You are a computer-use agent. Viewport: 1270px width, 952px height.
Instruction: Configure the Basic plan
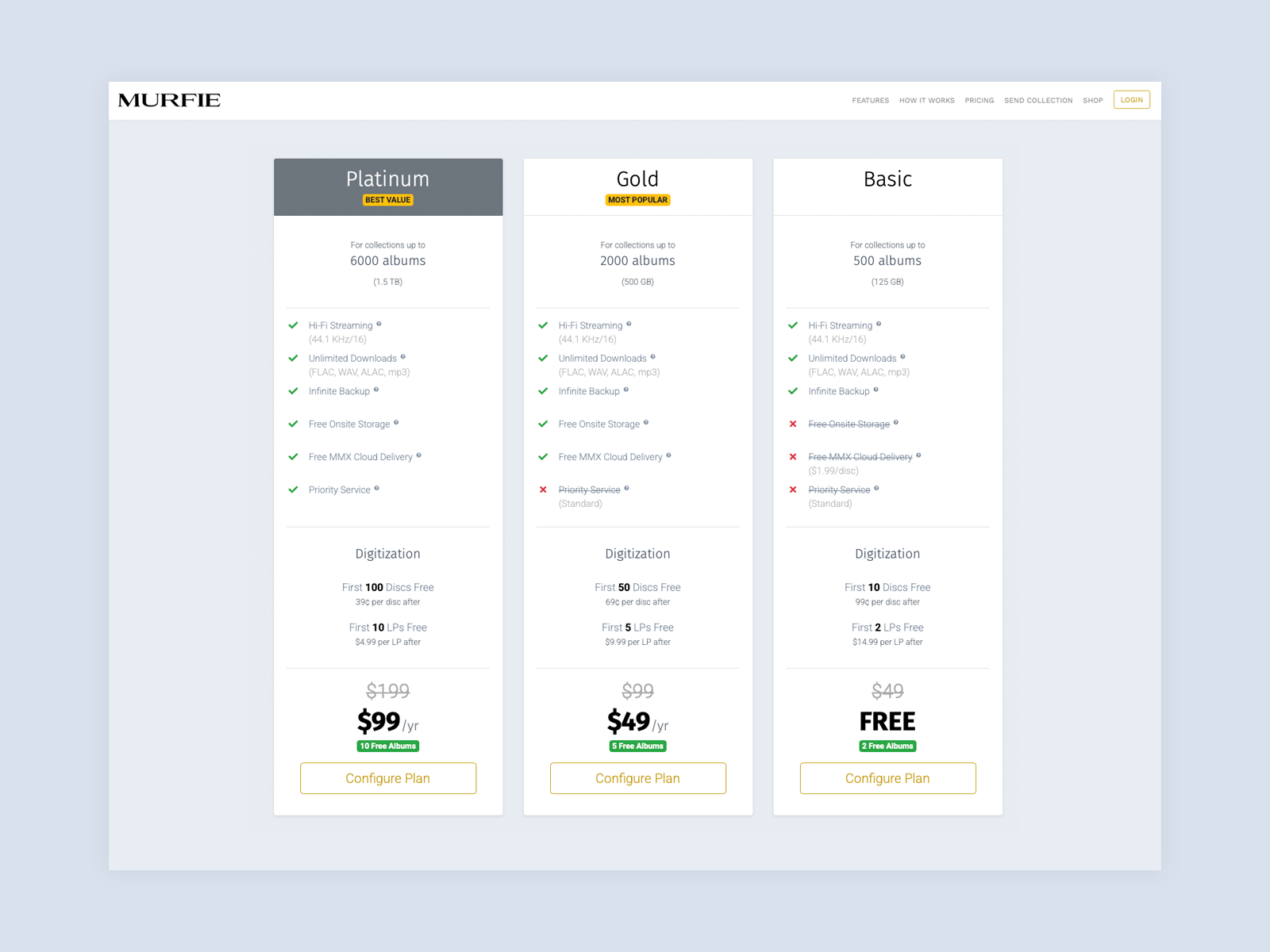click(x=887, y=778)
